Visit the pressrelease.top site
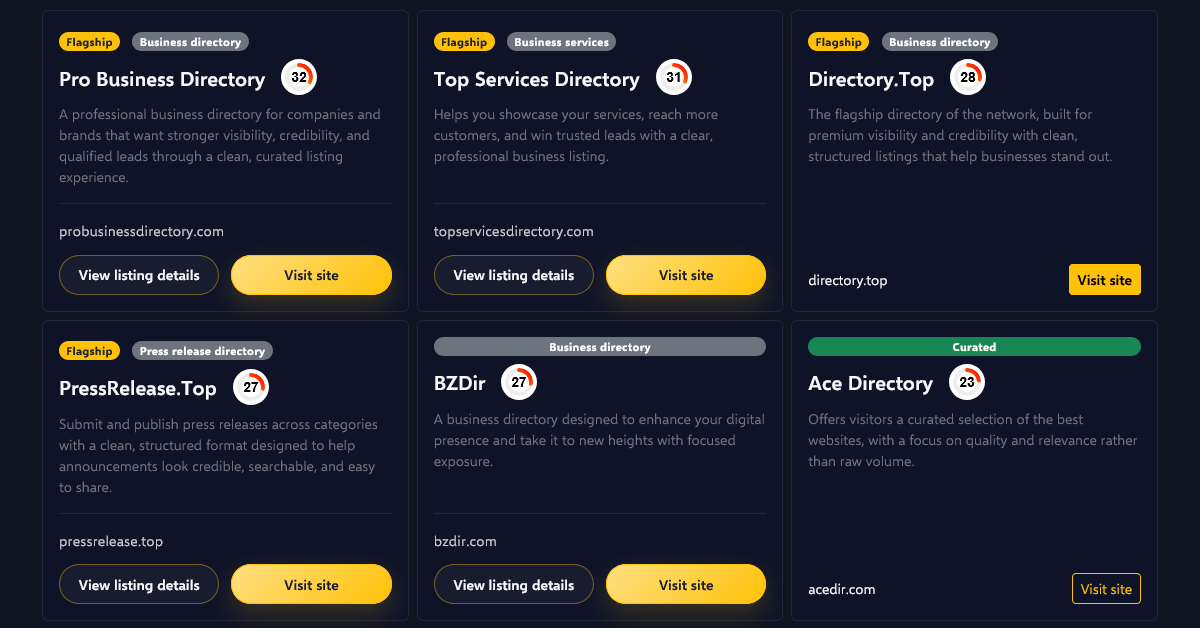This screenshot has width=1200, height=628. click(x=311, y=585)
